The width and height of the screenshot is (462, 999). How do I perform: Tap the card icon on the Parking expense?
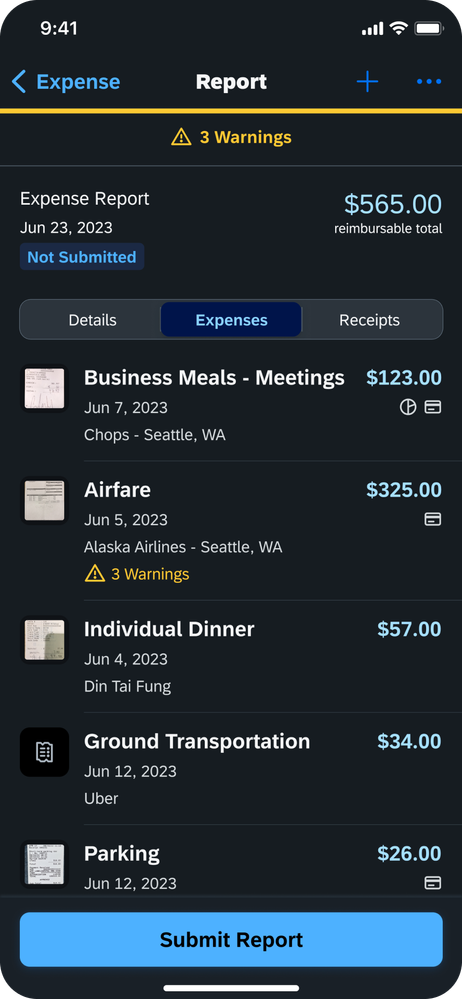[x=433, y=882]
